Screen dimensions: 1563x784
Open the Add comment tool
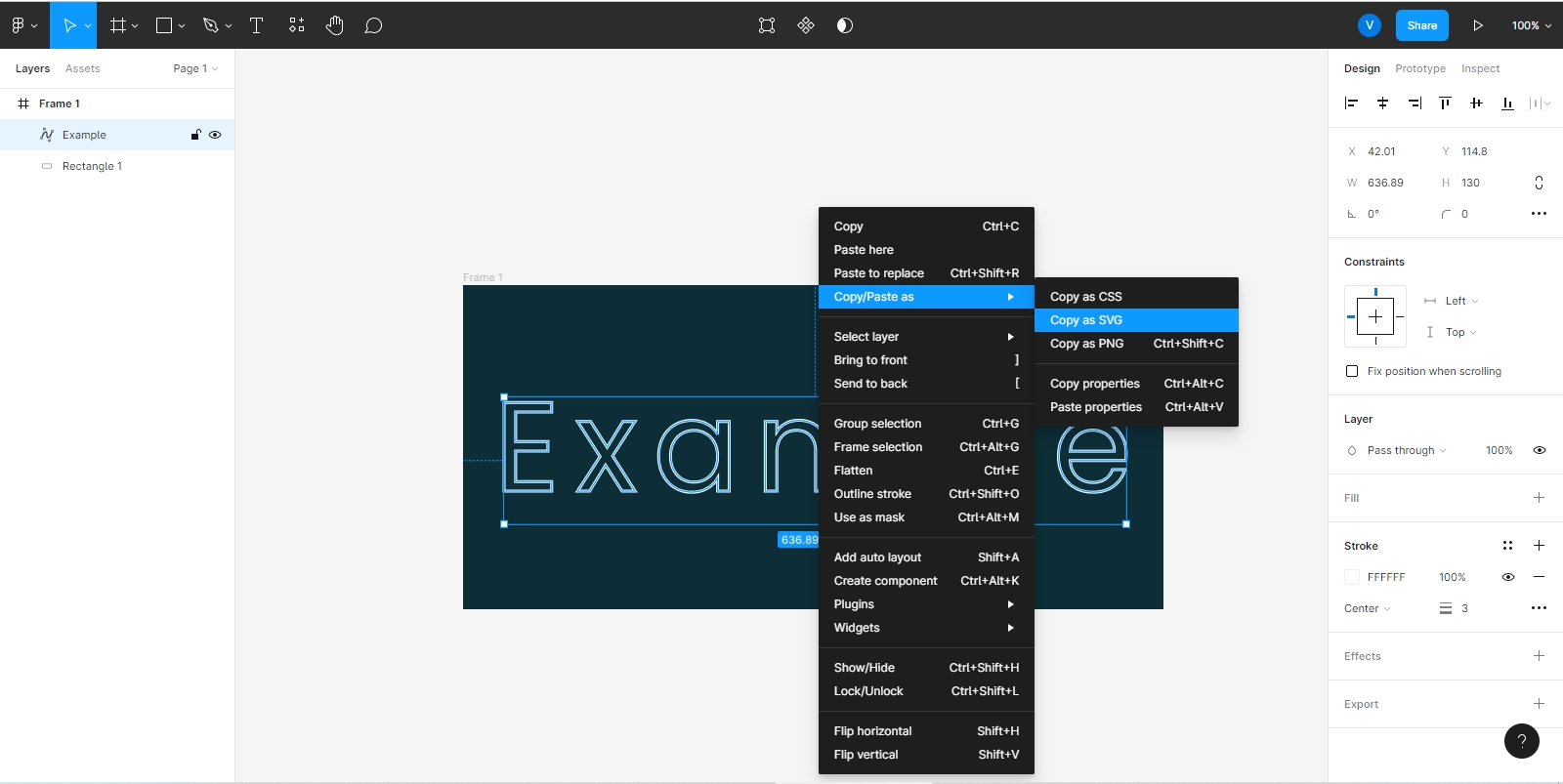coord(373,25)
